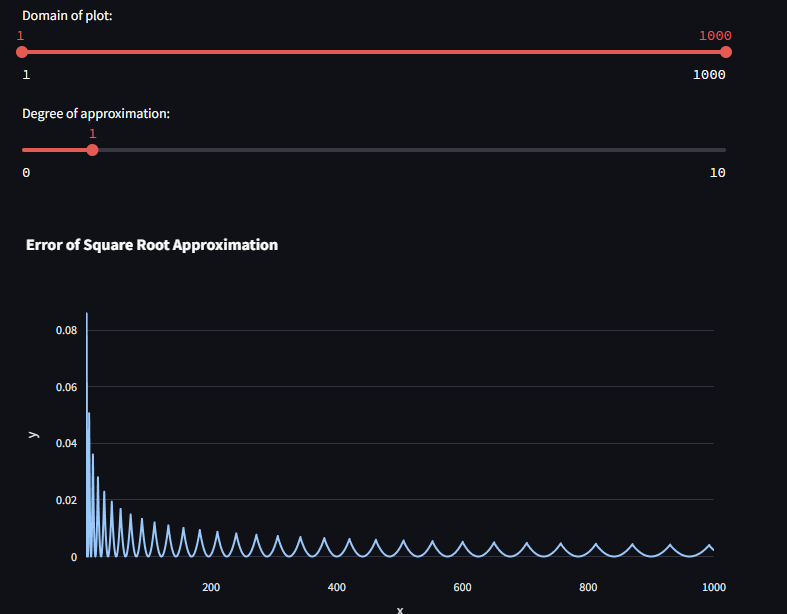Click the 0.08 y-axis tick label

65,330
